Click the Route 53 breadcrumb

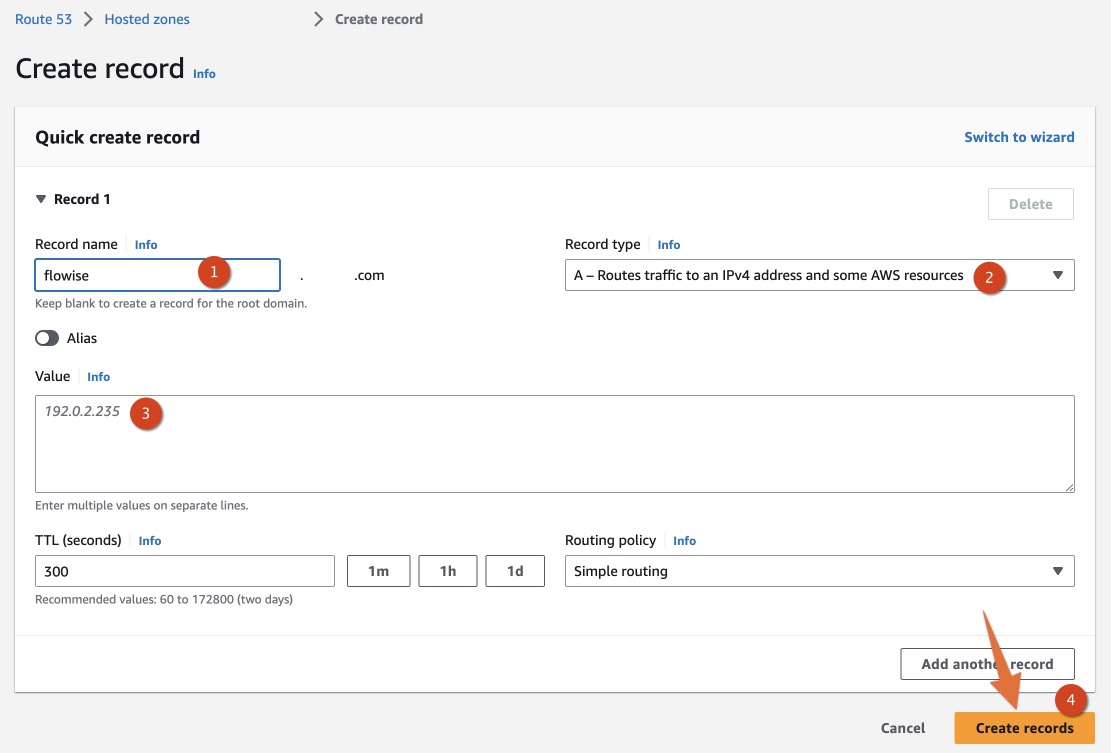pos(42,19)
